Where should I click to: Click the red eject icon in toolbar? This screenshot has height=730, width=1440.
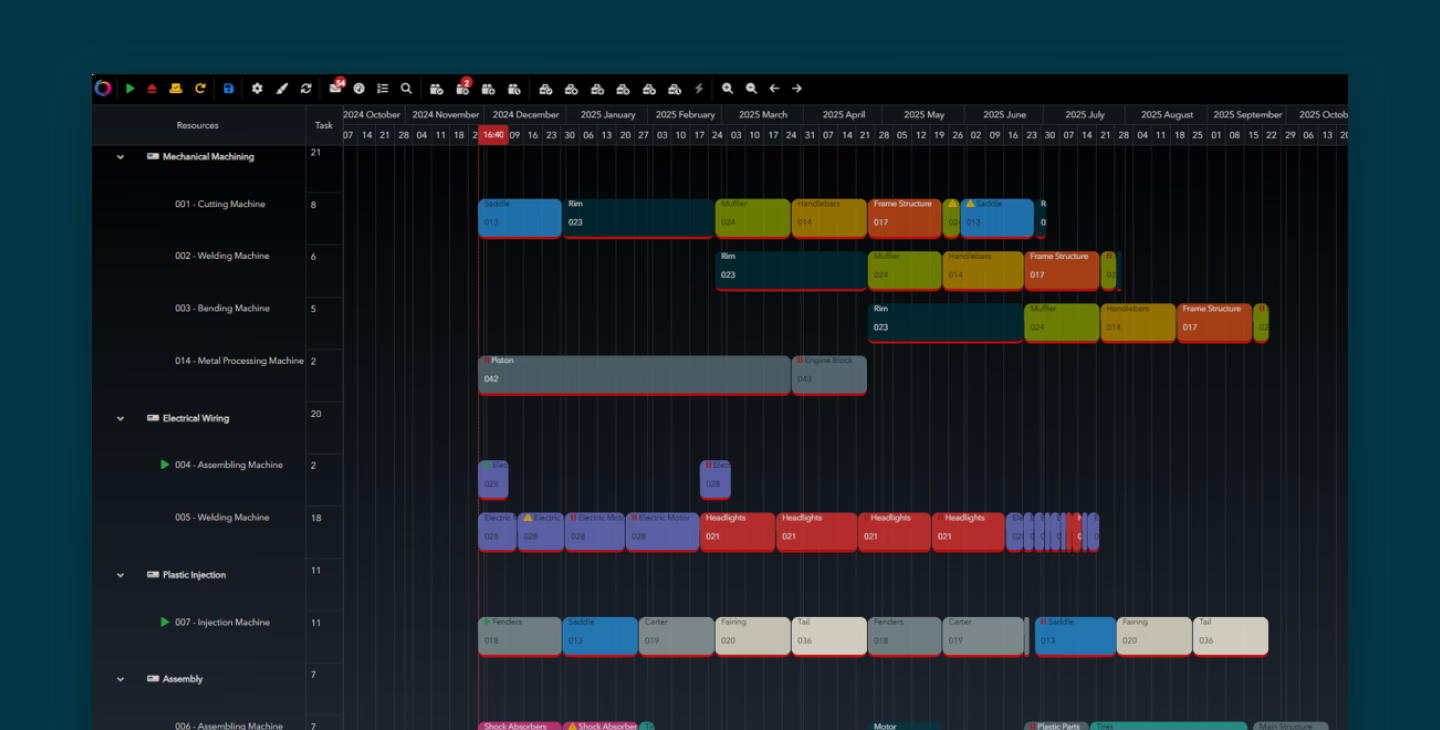point(152,88)
